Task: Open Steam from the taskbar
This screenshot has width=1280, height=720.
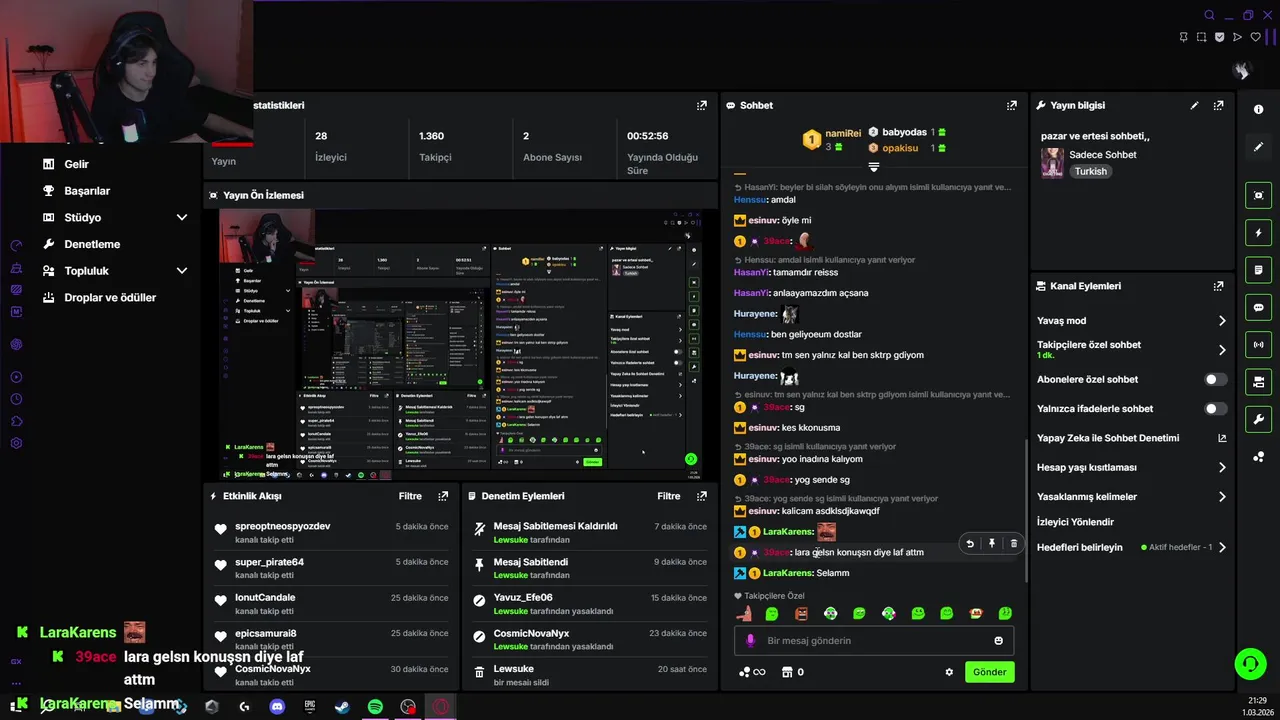Action: [x=342, y=707]
